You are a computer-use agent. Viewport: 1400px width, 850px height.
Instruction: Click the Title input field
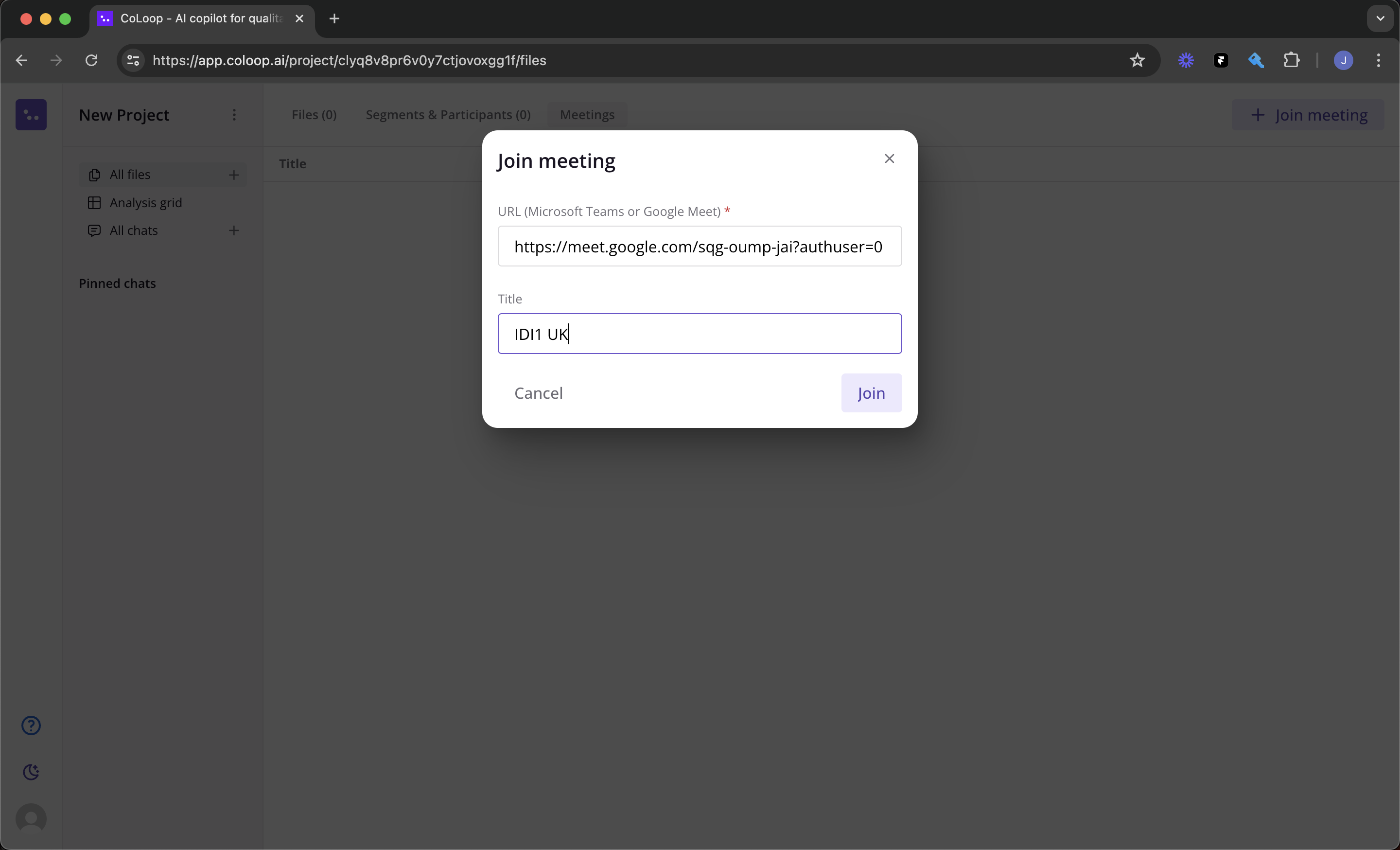pos(700,334)
